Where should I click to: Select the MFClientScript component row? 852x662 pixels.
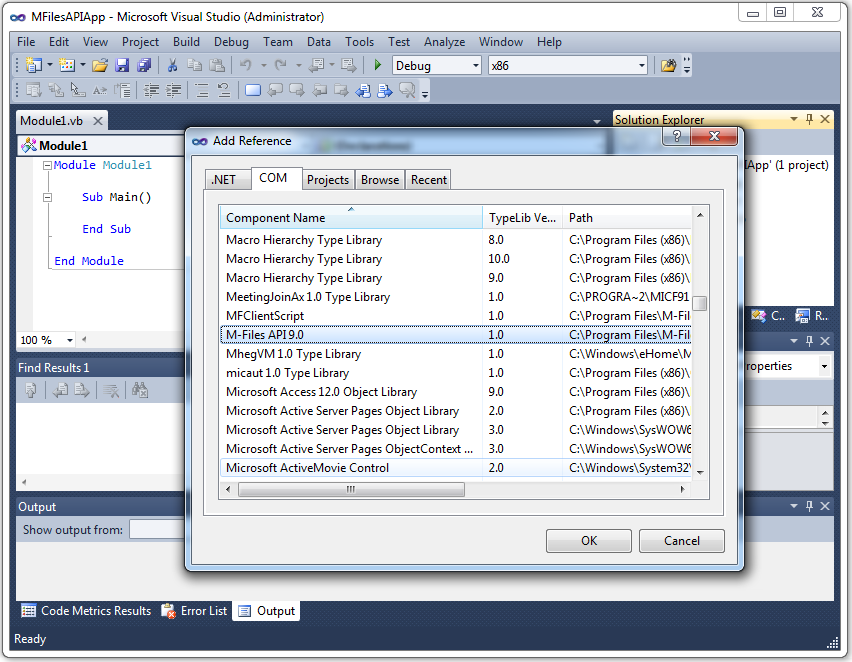(x=456, y=316)
